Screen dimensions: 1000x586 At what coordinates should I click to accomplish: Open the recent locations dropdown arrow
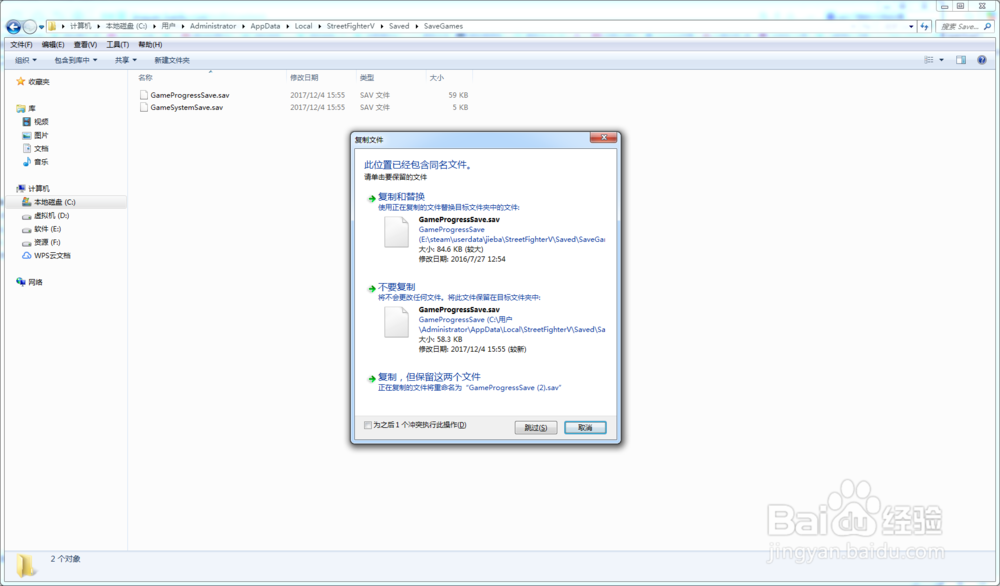[x=41, y=27]
